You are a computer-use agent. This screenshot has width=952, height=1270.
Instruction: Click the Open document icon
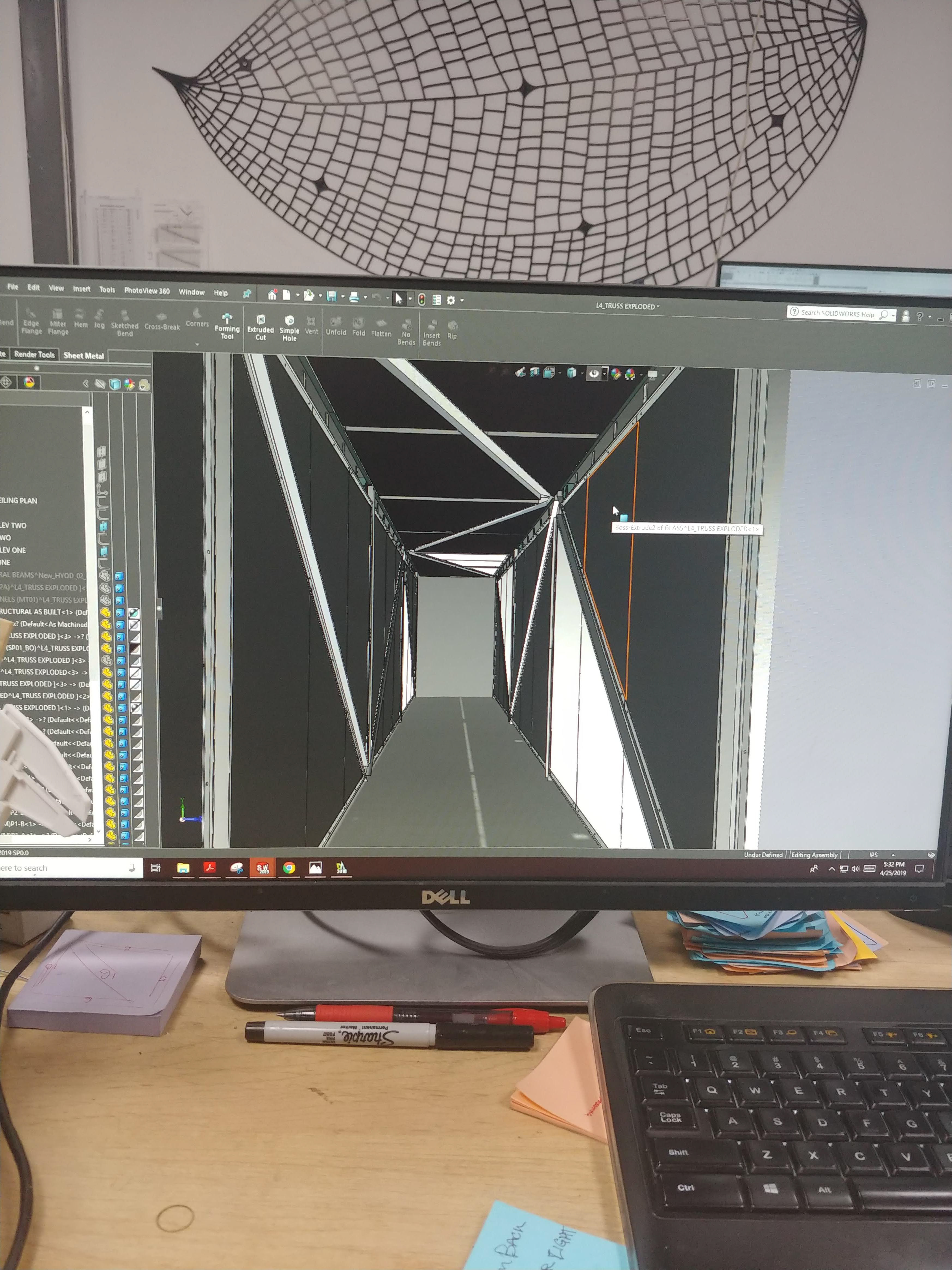click(309, 296)
